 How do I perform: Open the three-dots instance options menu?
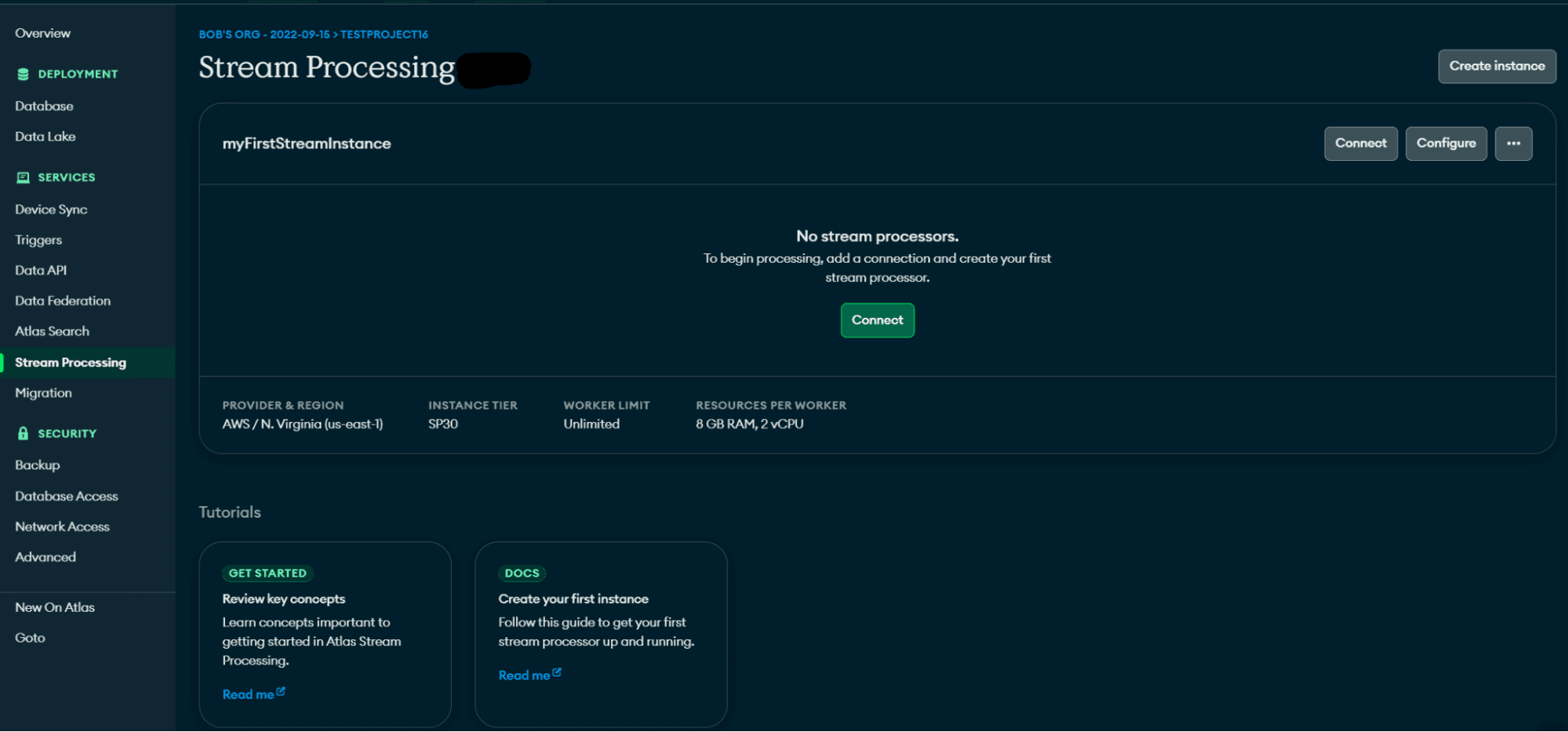click(1513, 144)
